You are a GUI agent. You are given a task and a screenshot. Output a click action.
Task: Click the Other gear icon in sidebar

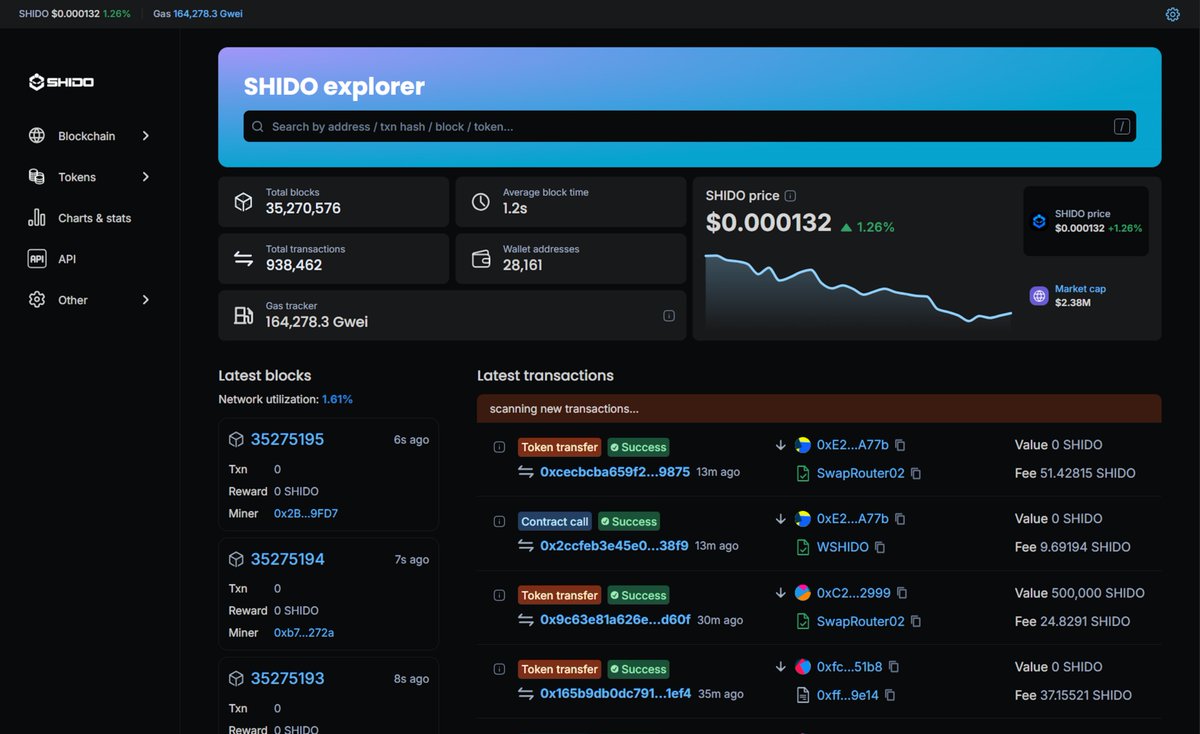[x=37, y=299]
